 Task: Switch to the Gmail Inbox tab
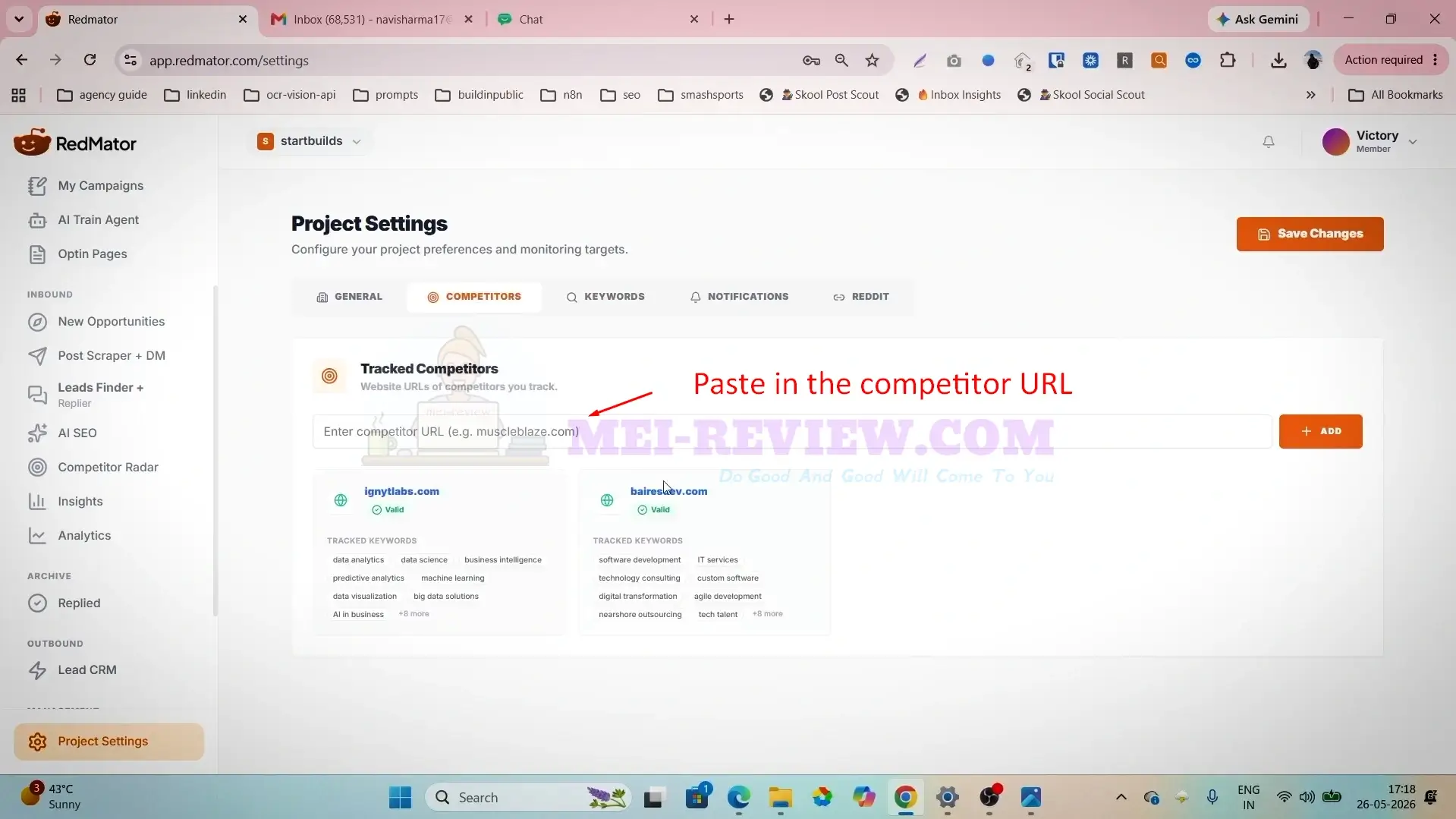coord(372,19)
